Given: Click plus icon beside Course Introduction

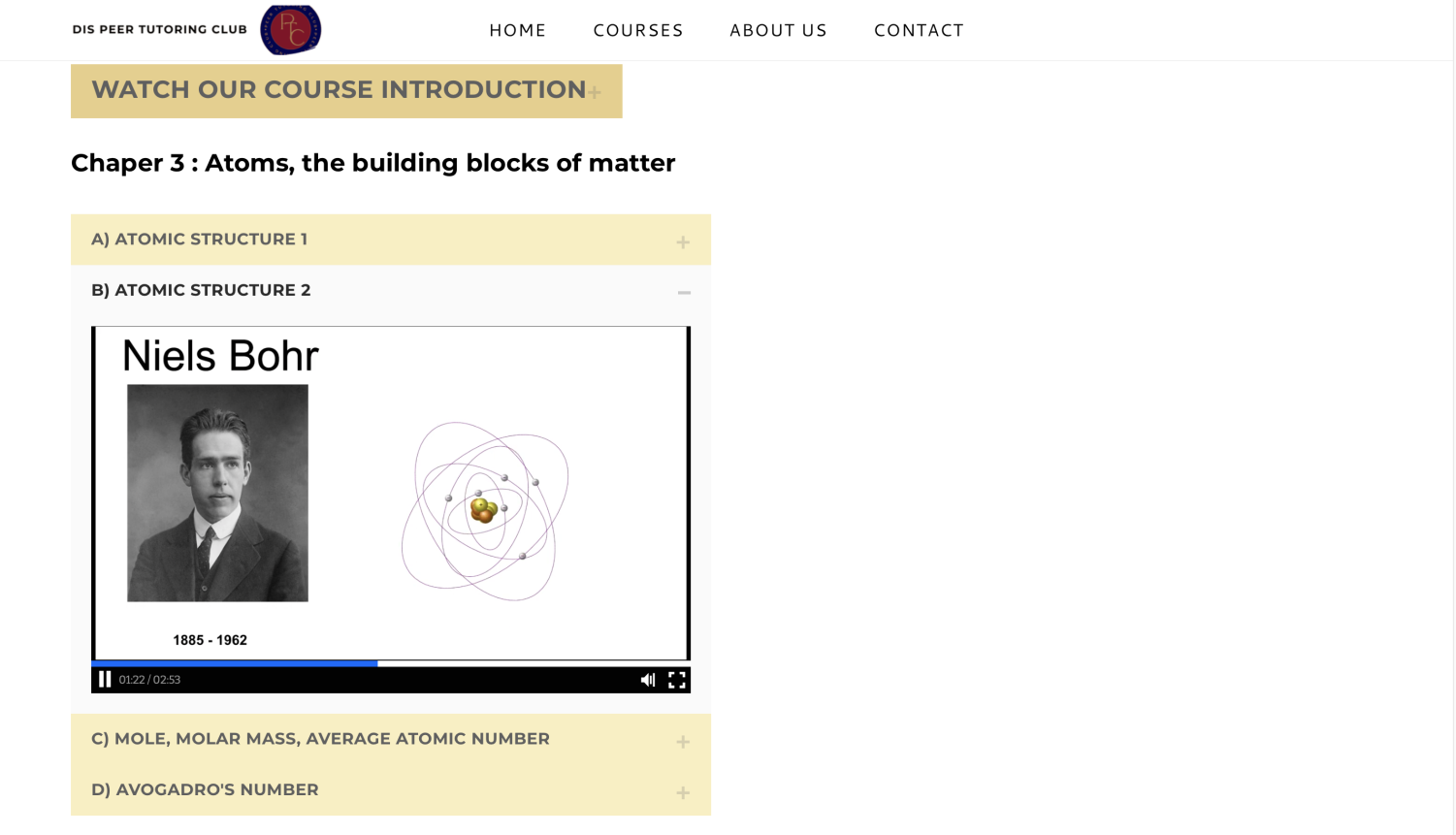Looking at the screenshot, I should (x=595, y=92).
